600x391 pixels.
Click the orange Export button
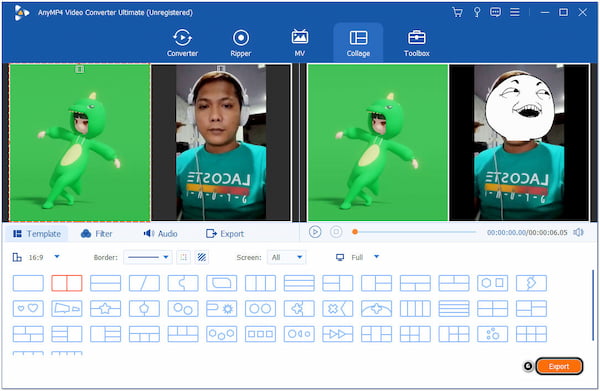[x=559, y=366]
